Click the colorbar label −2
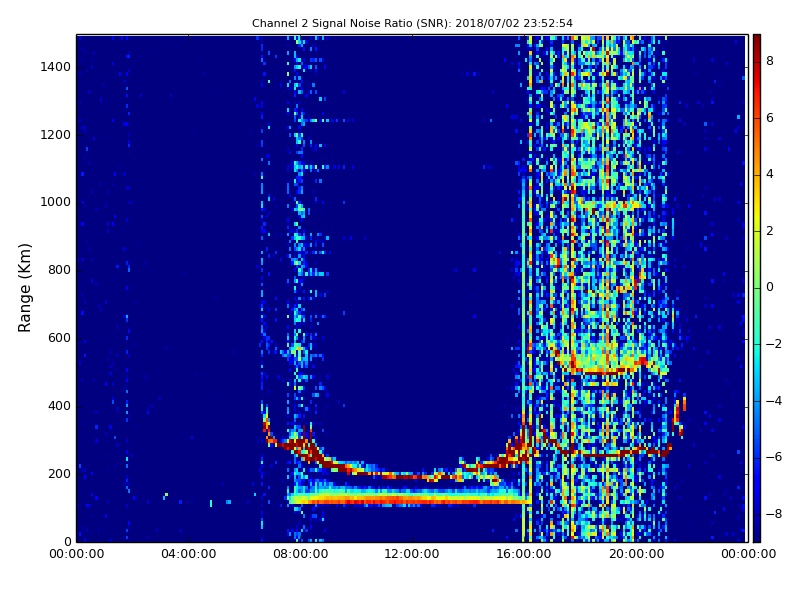This screenshot has height=600, width=800. click(774, 344)
